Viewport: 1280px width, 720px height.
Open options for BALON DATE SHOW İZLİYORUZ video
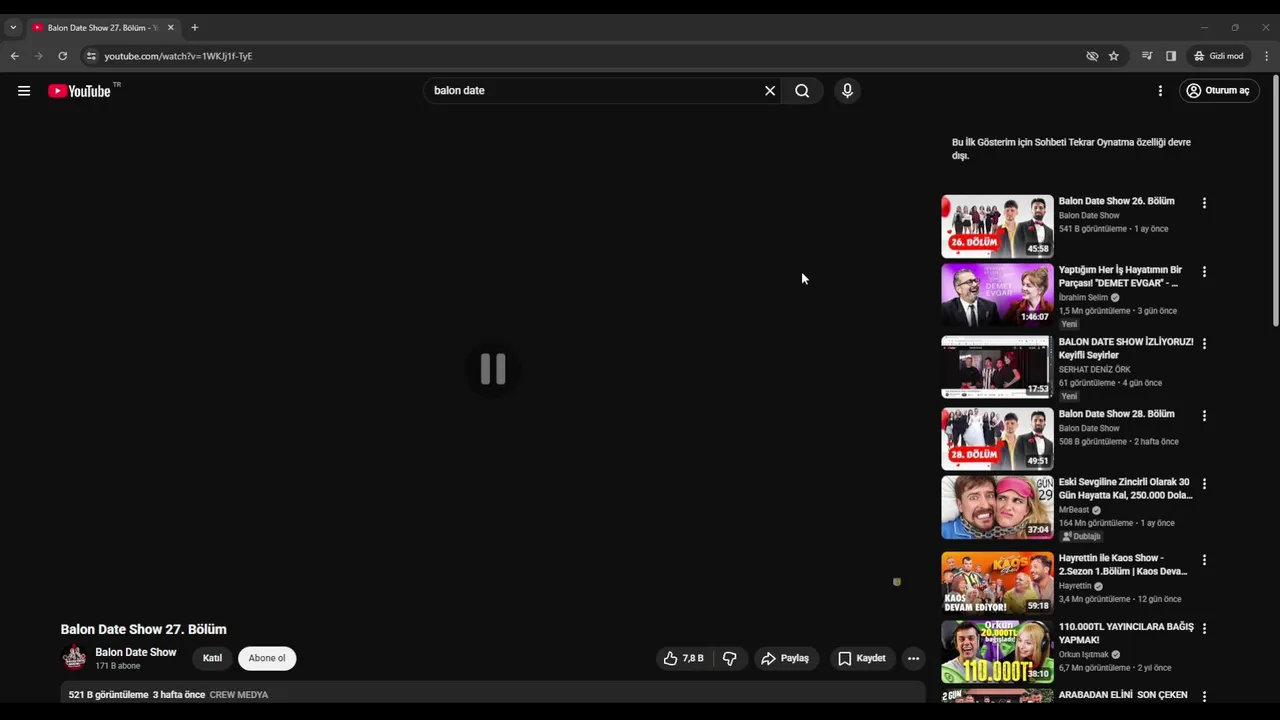(1204, 344)
